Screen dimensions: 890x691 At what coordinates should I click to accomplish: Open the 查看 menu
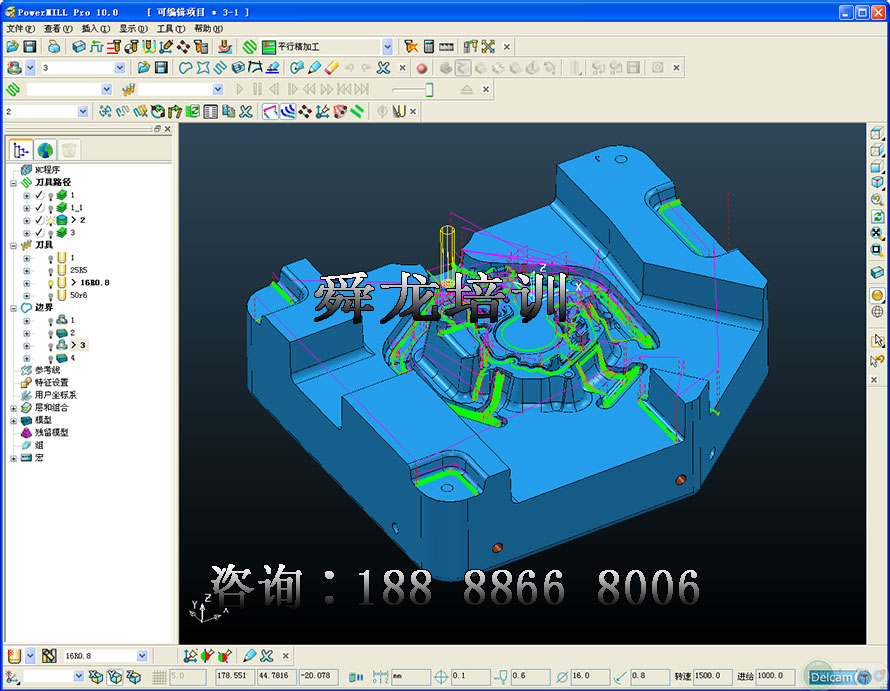click(x=58, y=28)
